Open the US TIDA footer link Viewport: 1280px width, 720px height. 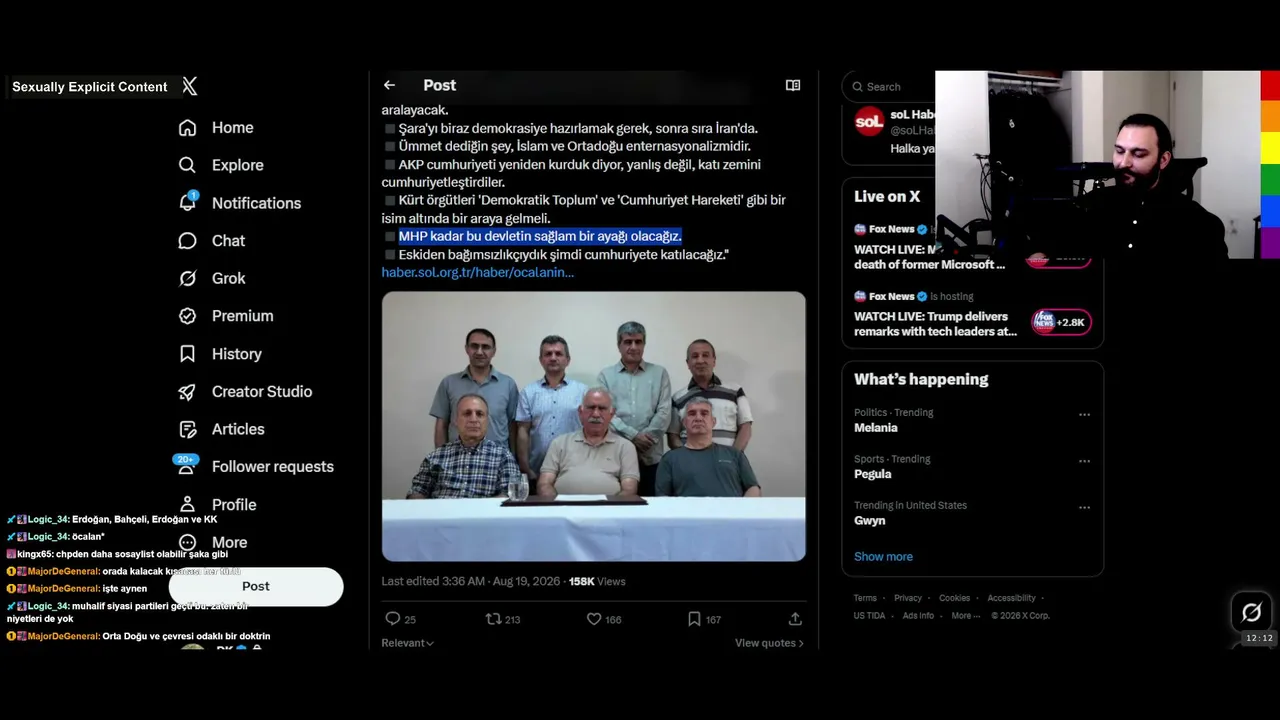870,616
